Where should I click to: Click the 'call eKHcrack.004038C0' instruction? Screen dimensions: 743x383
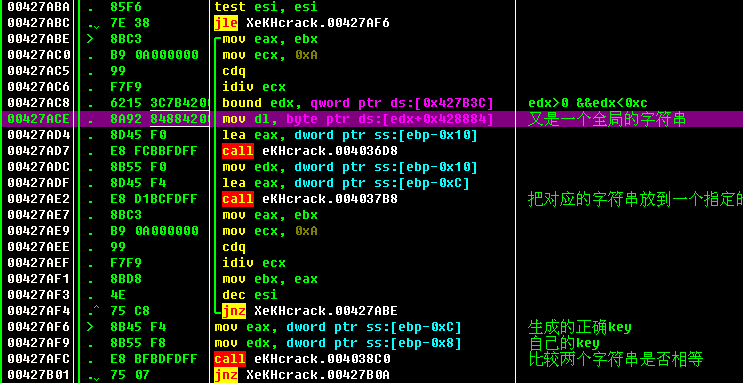coord(302,359)
